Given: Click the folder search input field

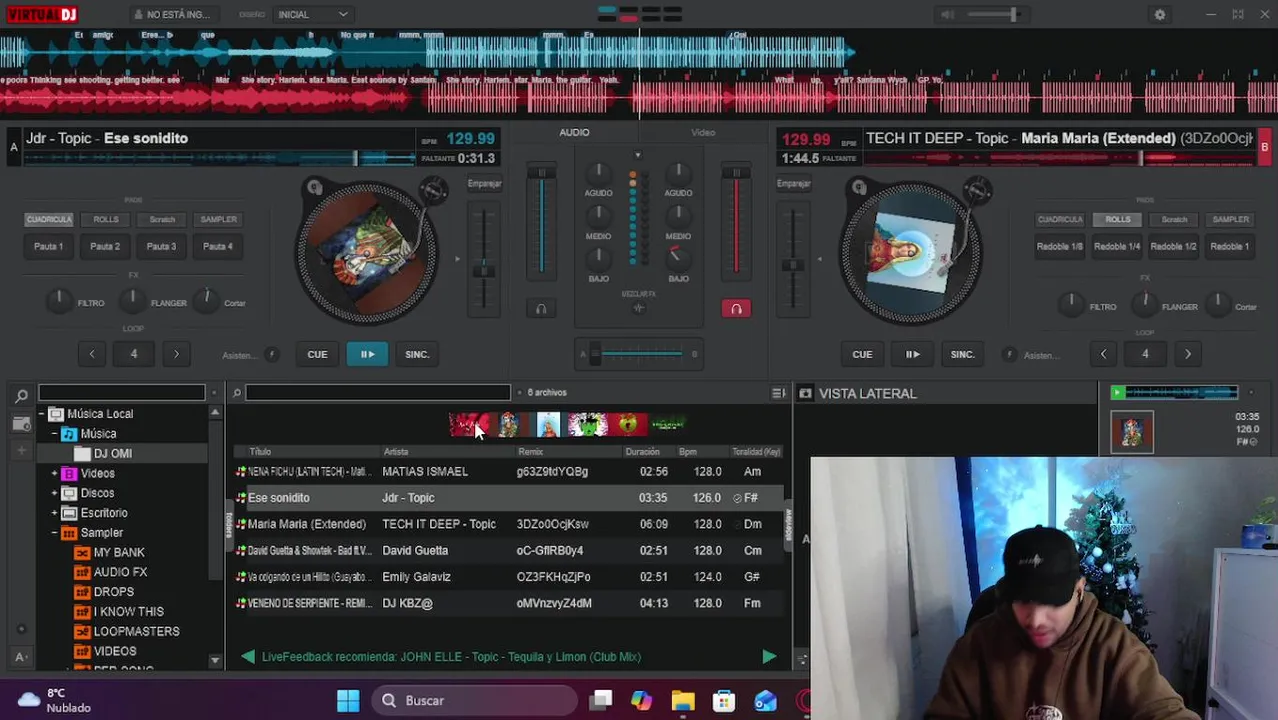Looking at the screenshot, I should [121, 393].
